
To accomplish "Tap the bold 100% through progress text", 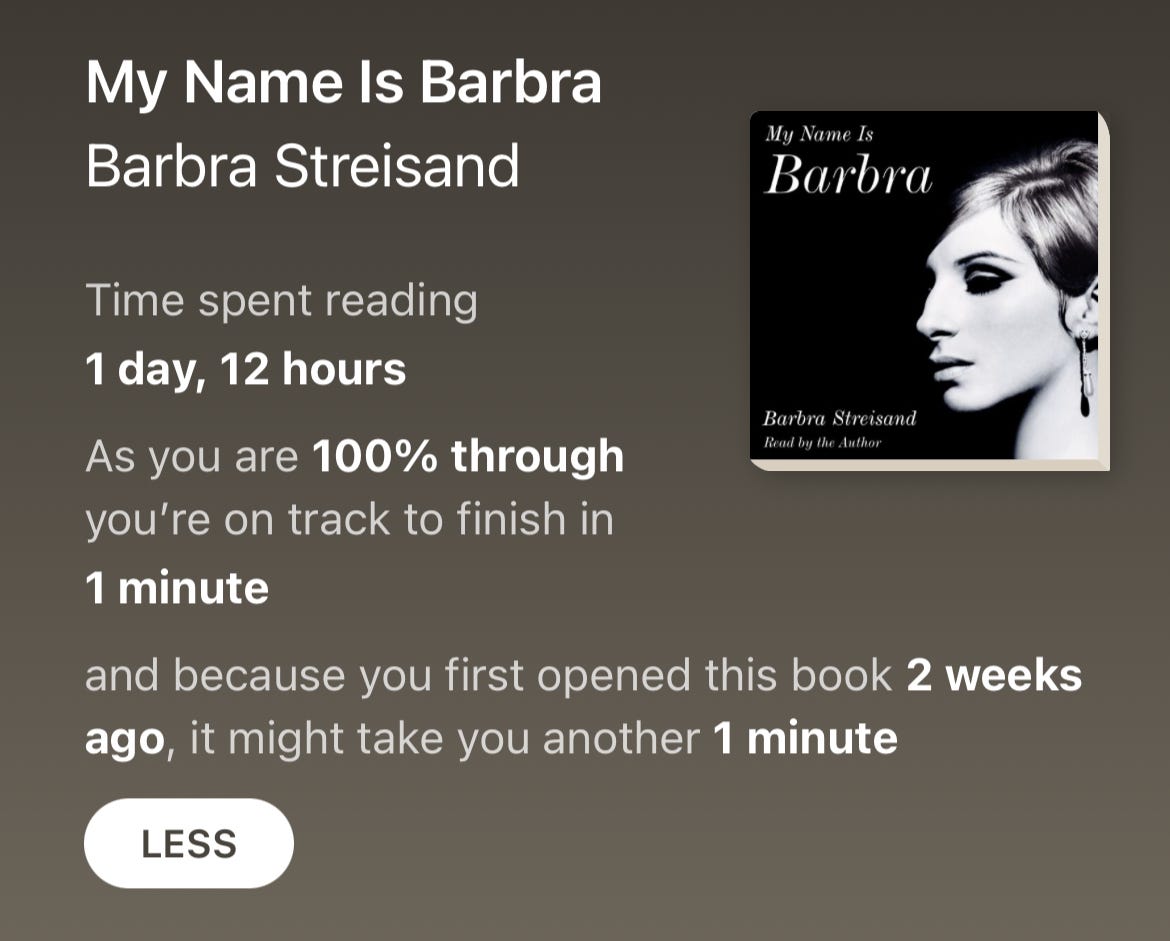I will pyautogui.click(x=468, y=456).
